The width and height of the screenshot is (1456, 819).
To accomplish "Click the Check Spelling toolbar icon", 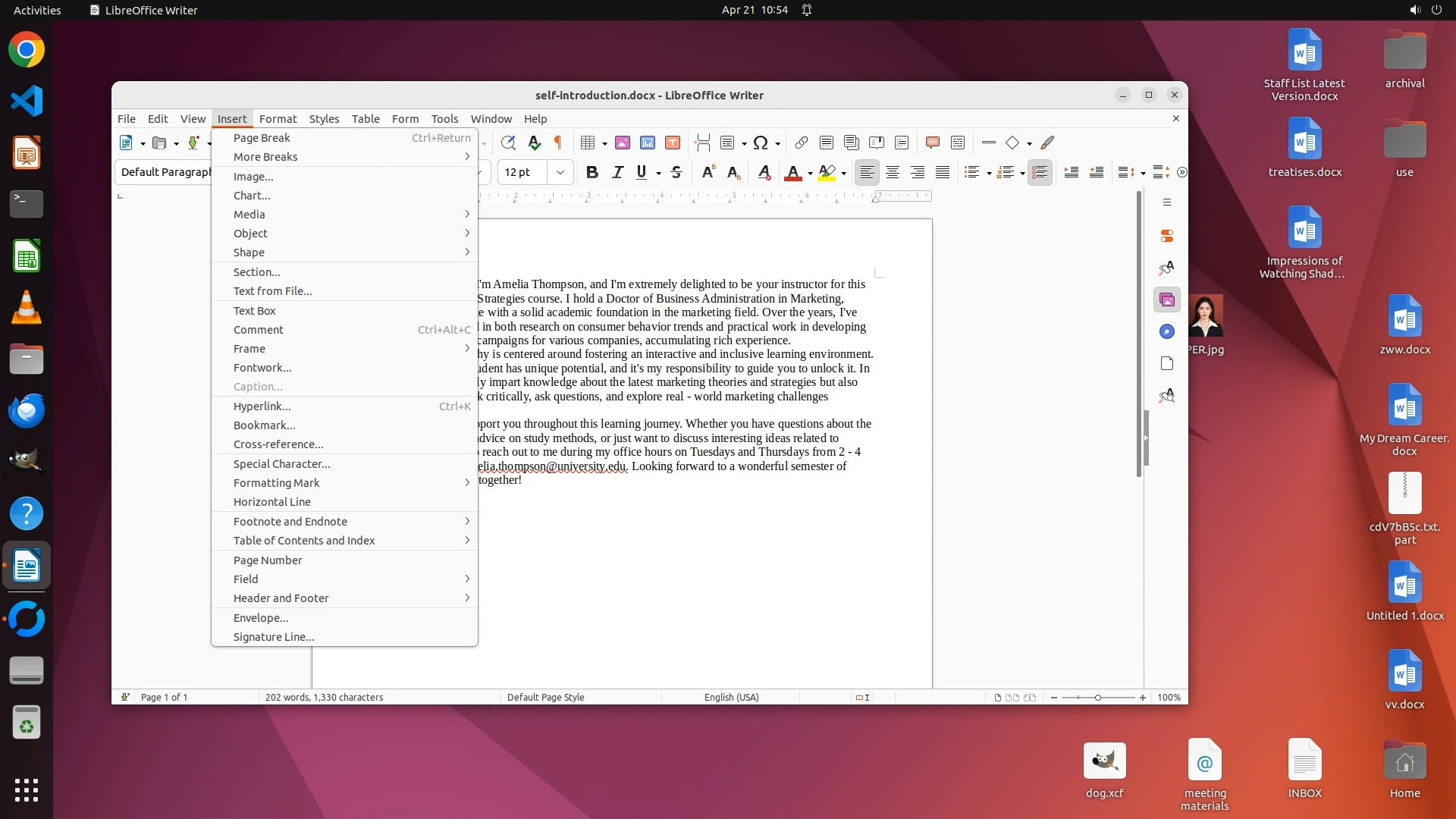I will click(534, 143).
